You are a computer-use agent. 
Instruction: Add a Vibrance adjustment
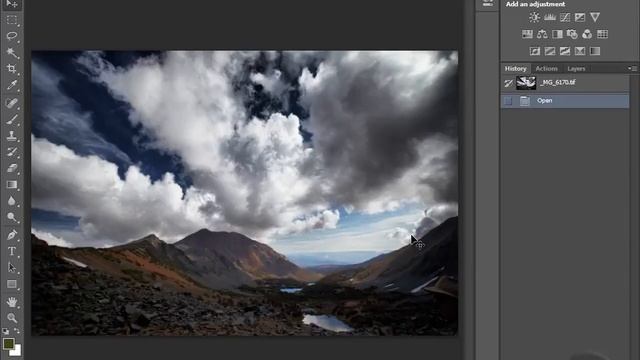point(595,17)
